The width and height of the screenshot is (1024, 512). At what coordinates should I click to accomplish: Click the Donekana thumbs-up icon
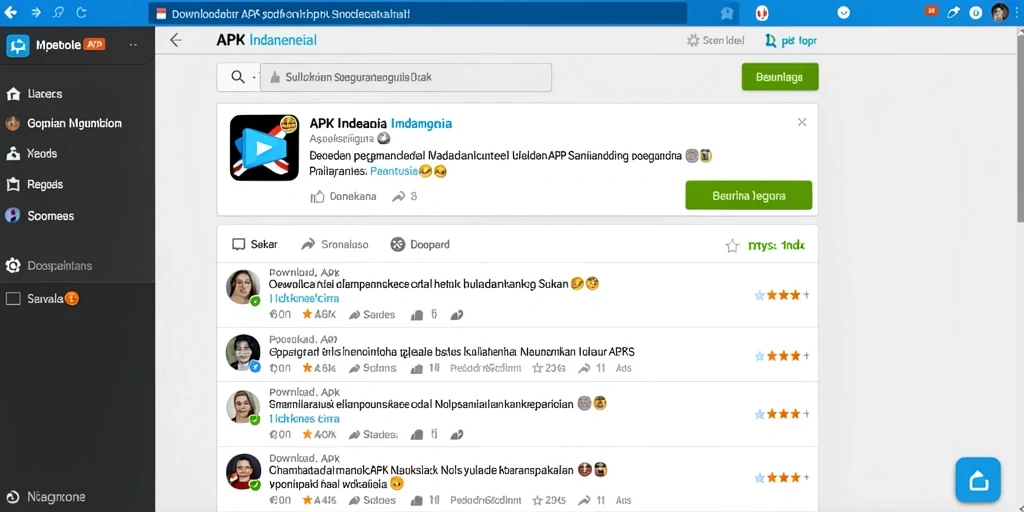click(317, 196)
